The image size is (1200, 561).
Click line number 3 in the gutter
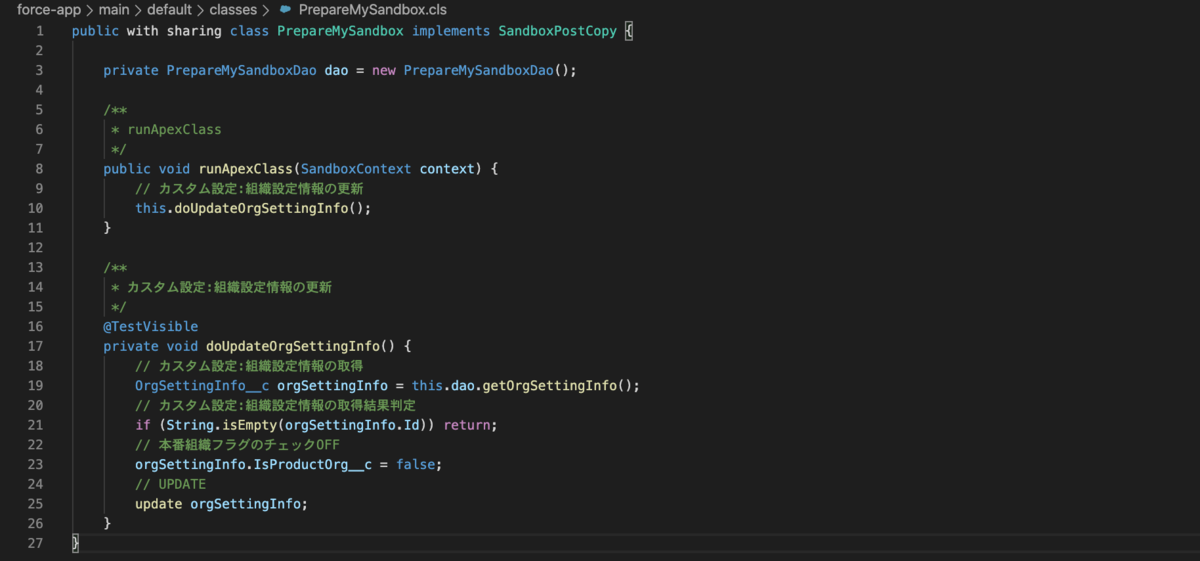tap(39, 70)
